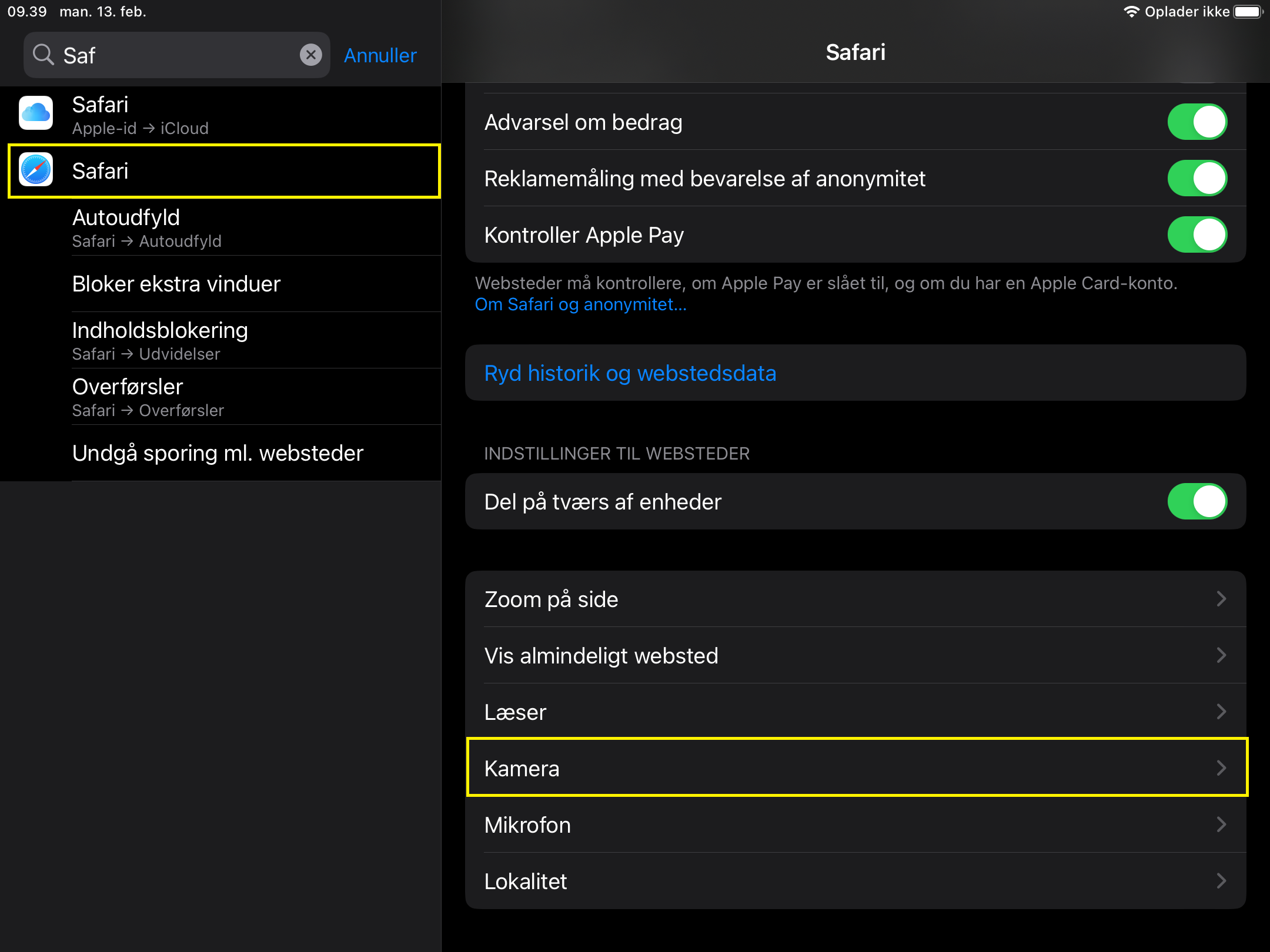
Task: Click the magnifying glass search icon
Action: pyautogui.click(x=44, y=55)
